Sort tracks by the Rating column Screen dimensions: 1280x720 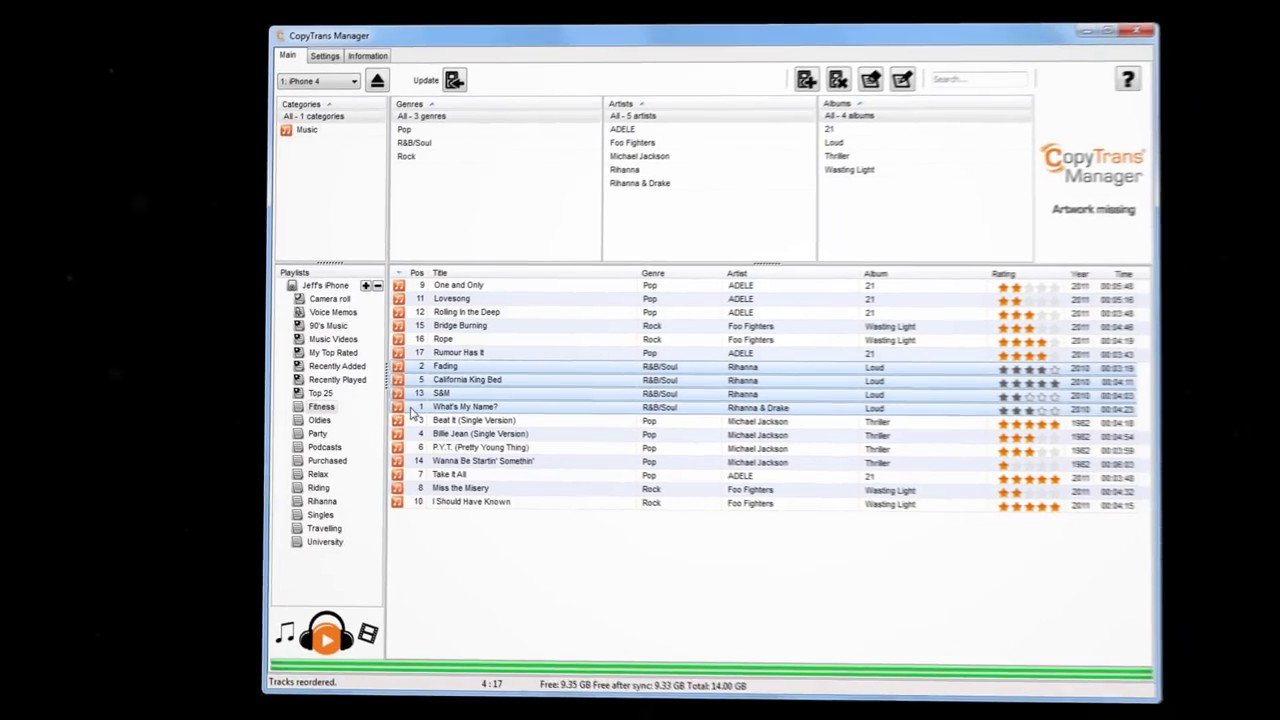click(1003, 274)
